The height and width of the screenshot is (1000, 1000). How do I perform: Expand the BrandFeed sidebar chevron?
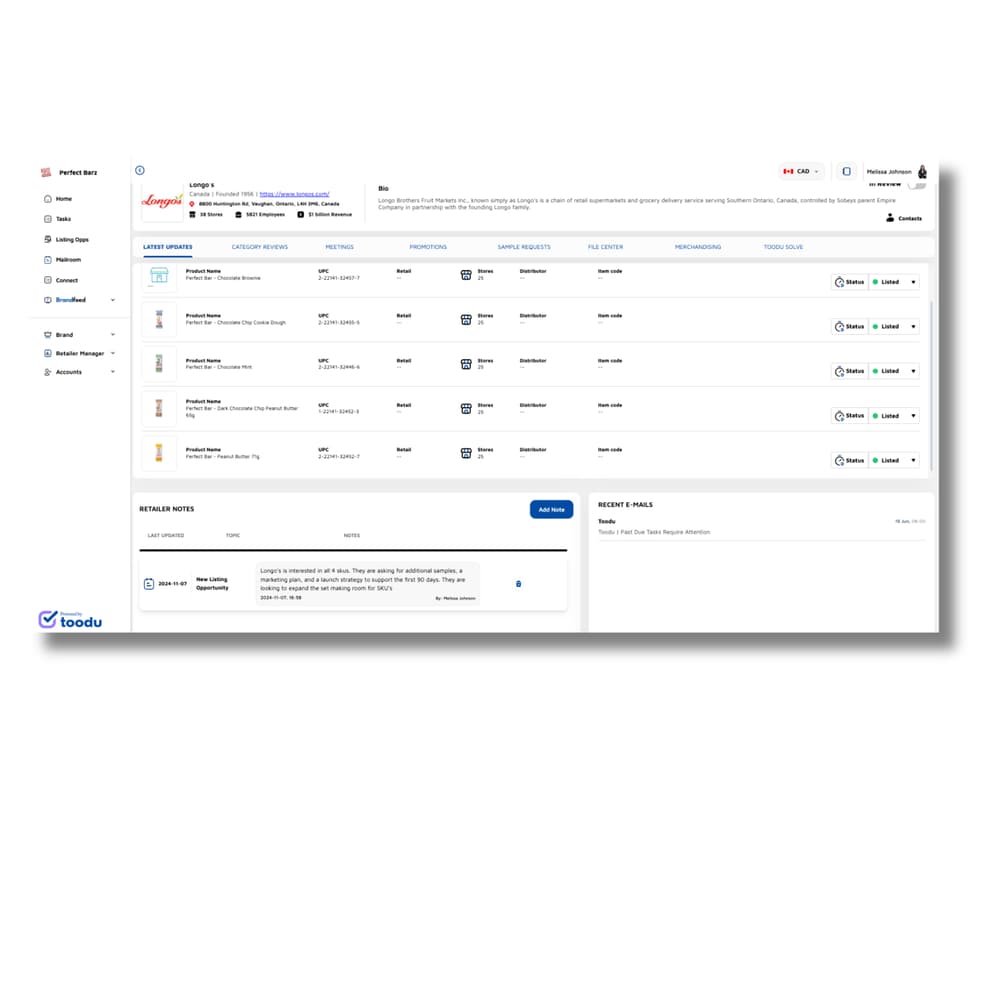click(113, 300)
